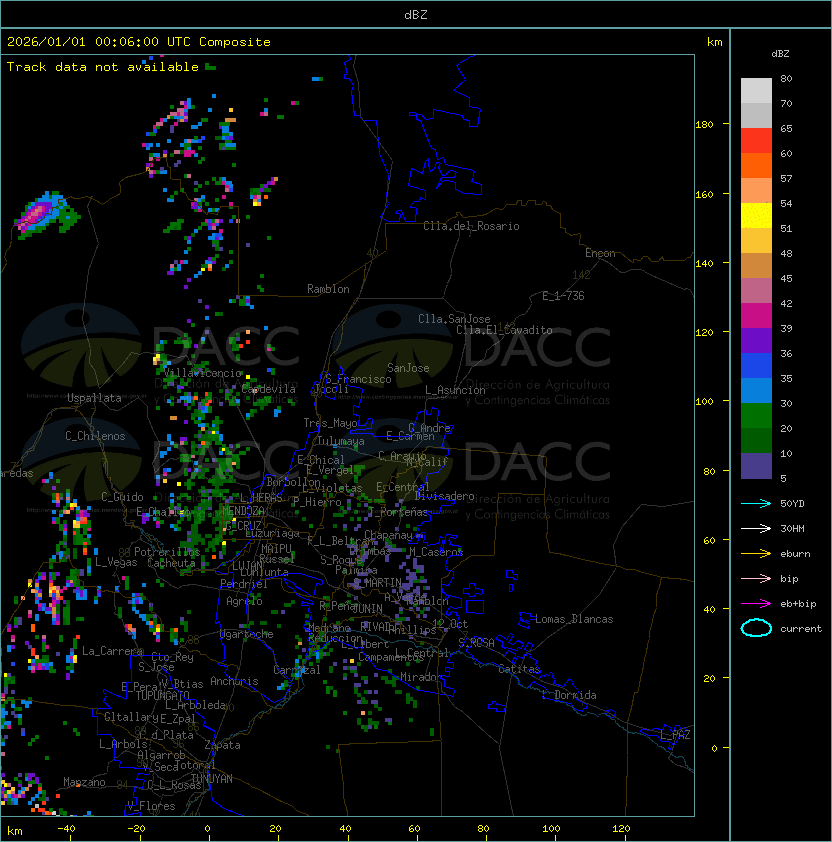Screen dimensions: 832x842
Task: Click the Clla.del_Rosario map label
Action: click(x=471, y=226)
